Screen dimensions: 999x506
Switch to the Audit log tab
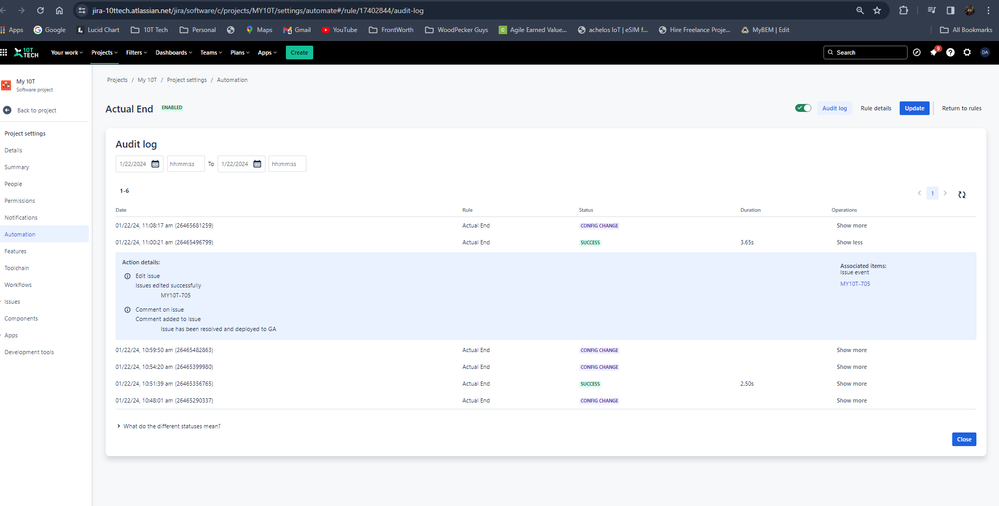834,108
